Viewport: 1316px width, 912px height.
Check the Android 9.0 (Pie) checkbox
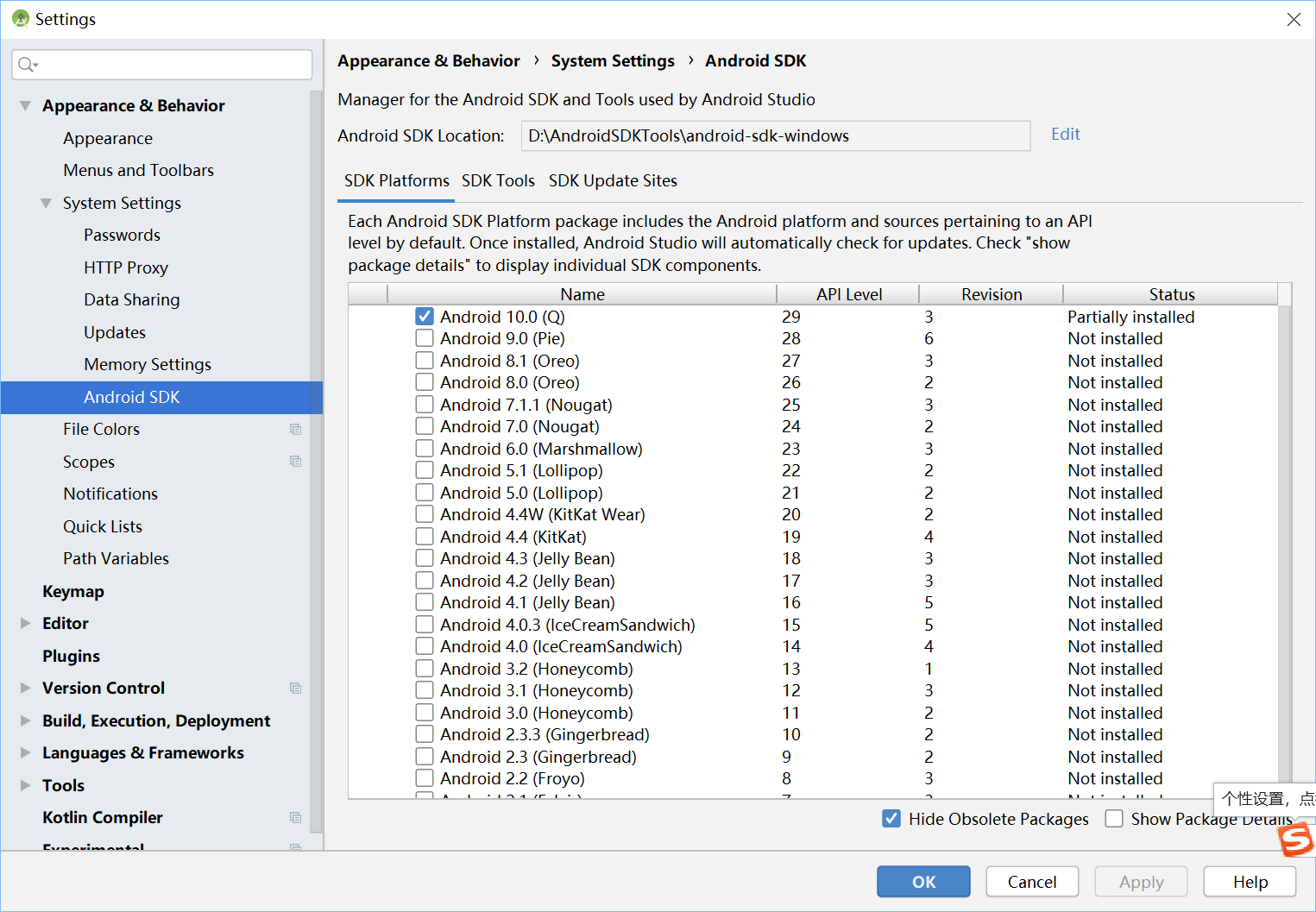pyautogui.click(x=425, y=338)
